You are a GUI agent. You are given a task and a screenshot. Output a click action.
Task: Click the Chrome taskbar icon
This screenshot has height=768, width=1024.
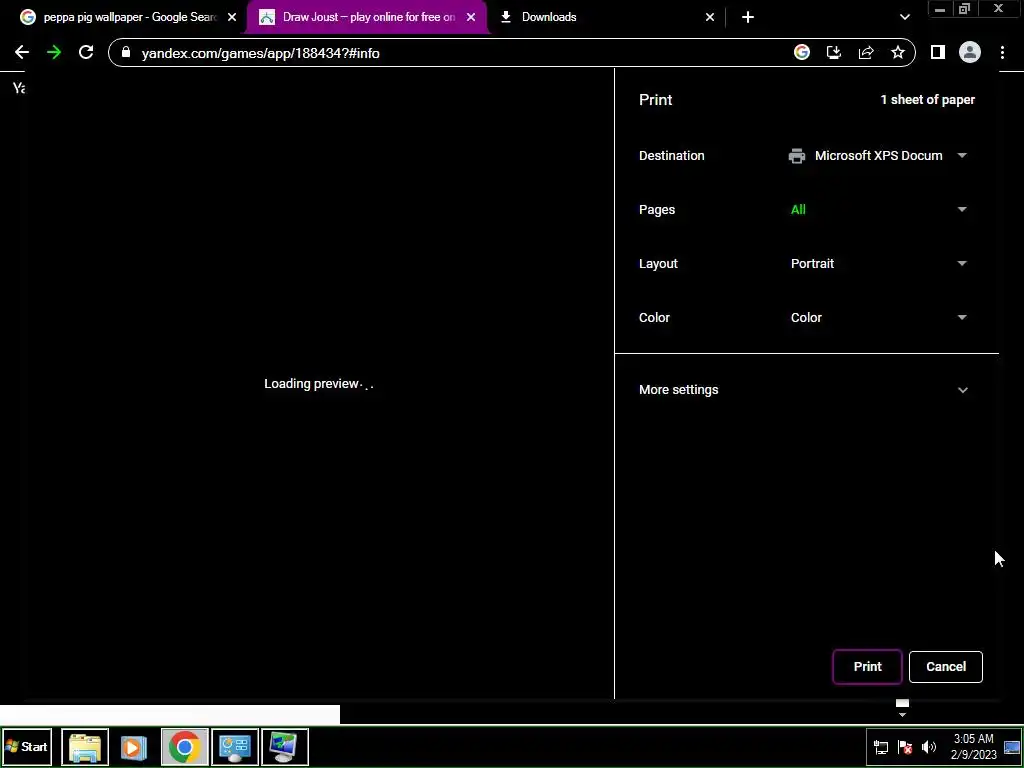point(185,746)
